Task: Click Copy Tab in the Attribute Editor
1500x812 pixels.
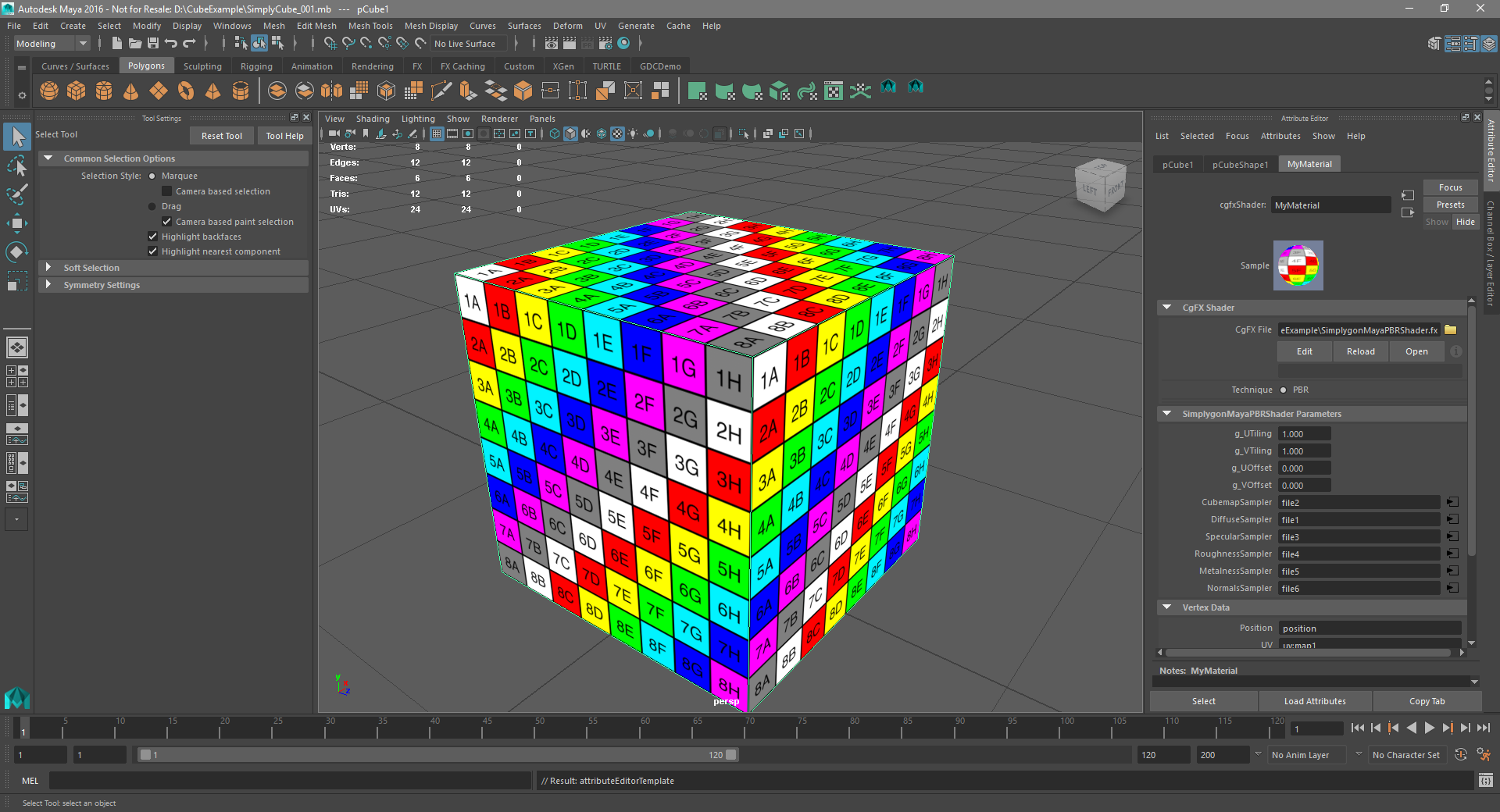Action: coord(1427,701)
